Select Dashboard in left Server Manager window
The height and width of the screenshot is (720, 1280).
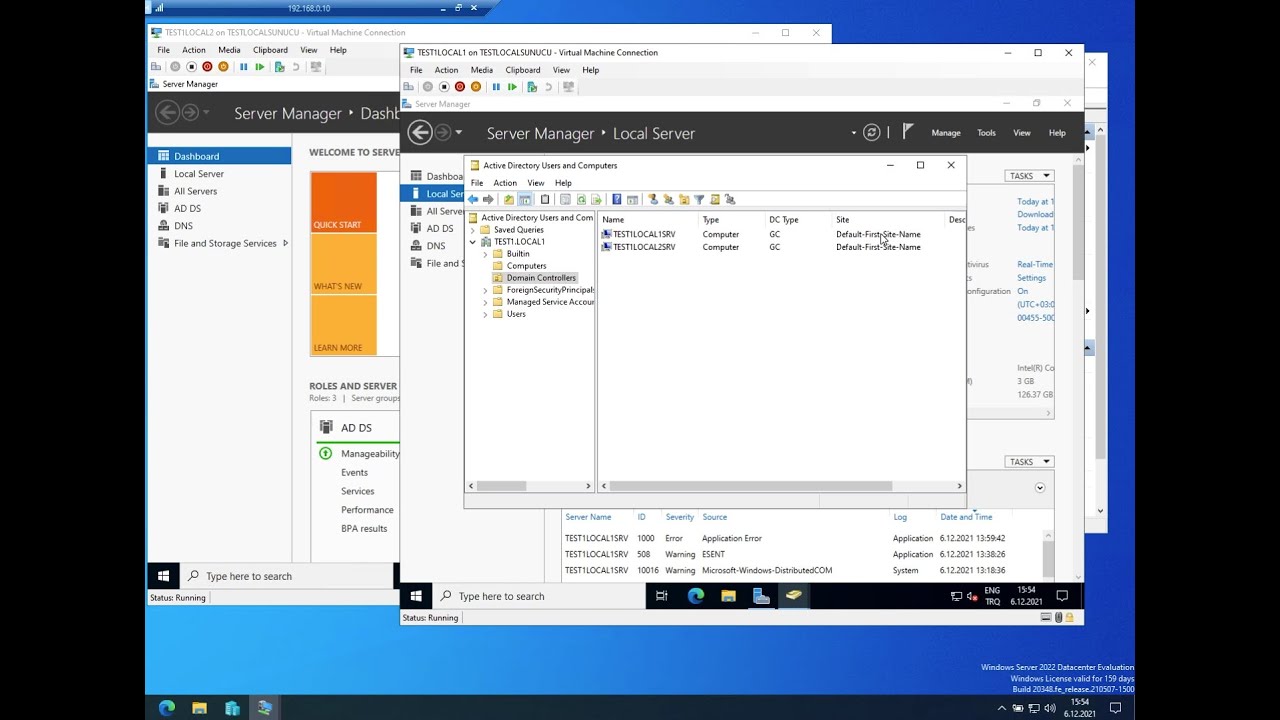point(219,156)
